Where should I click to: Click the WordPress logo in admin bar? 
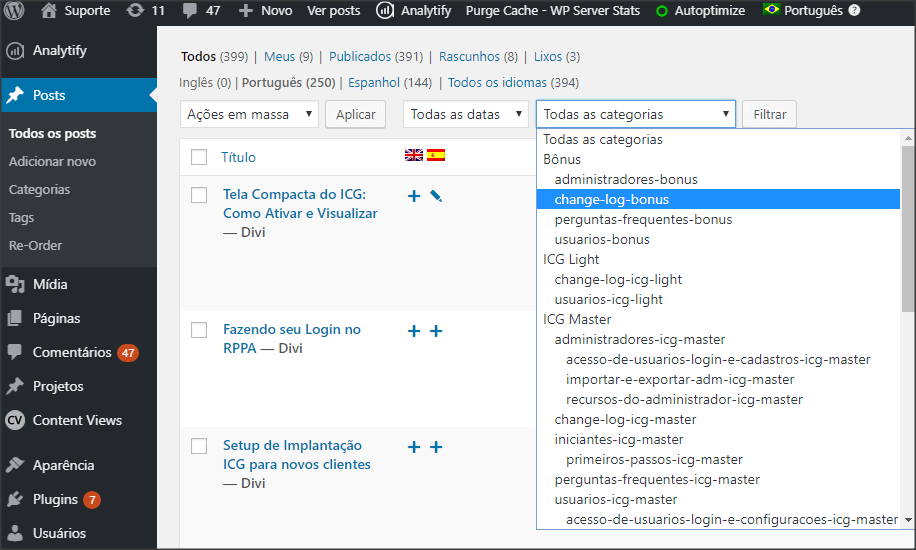tap(14, 11)
